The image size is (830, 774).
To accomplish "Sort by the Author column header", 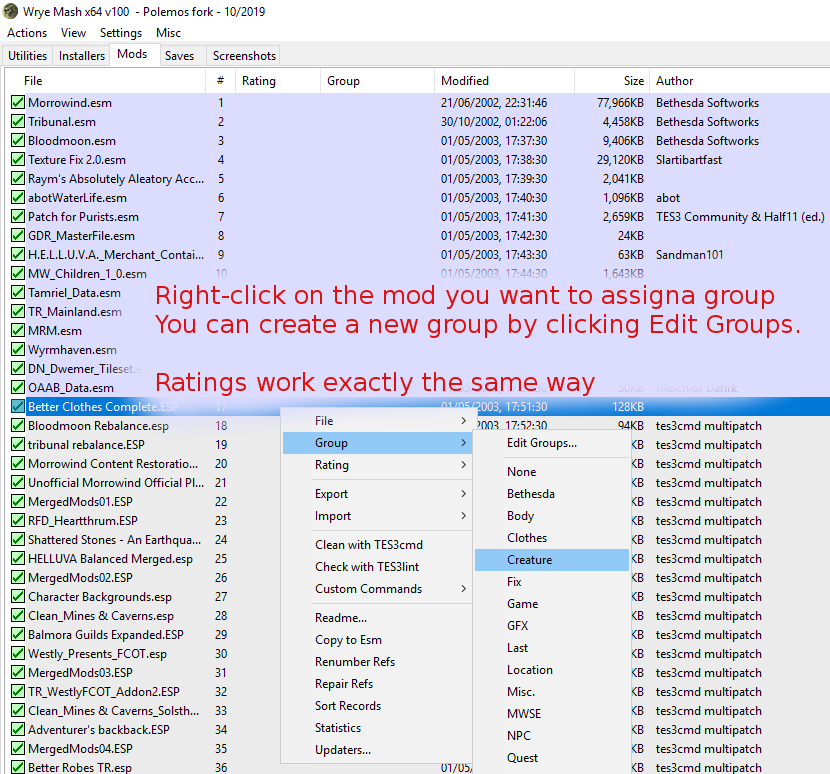I will (x=739, y=81).
